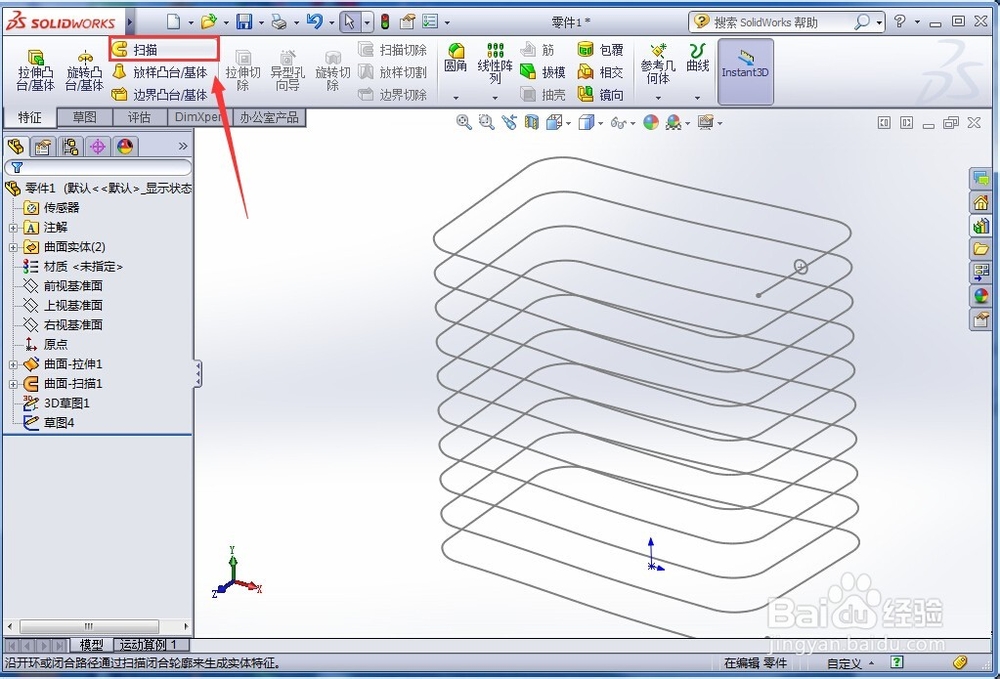The height and width of the screenshot is (679, 1000).
Task: Open the dropdown under 线性阵列
Action: click(x=495, y=98)
